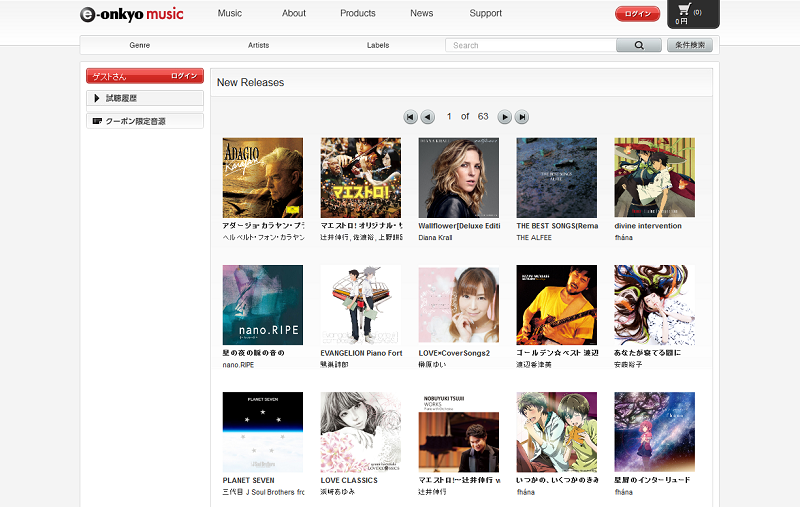The image size is (800, 507).
Task: Expand the 試聴履歴 panel arrow
Action: (x=97, y=98)
